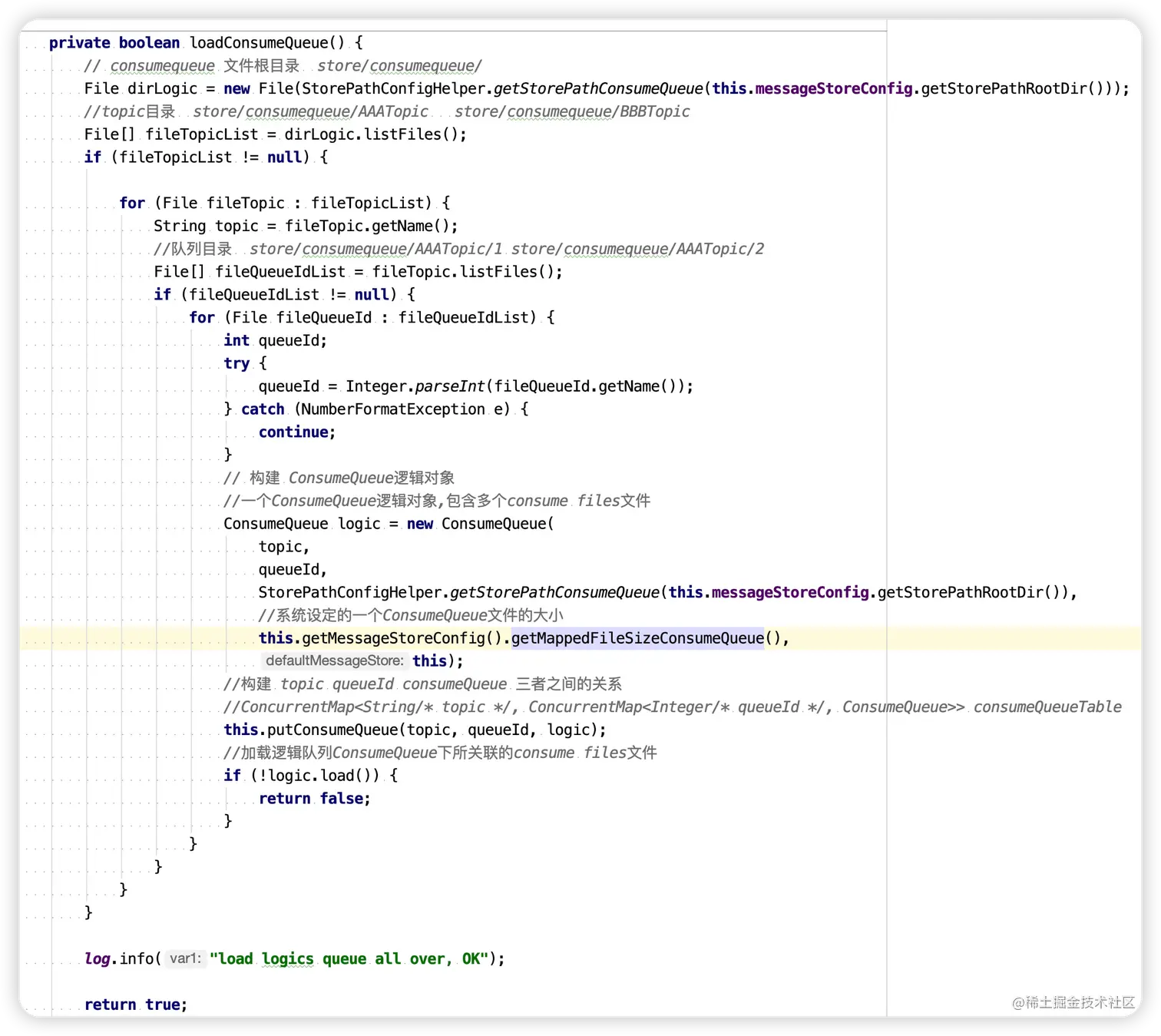Click the 'return false;' statement

point(315,799)
